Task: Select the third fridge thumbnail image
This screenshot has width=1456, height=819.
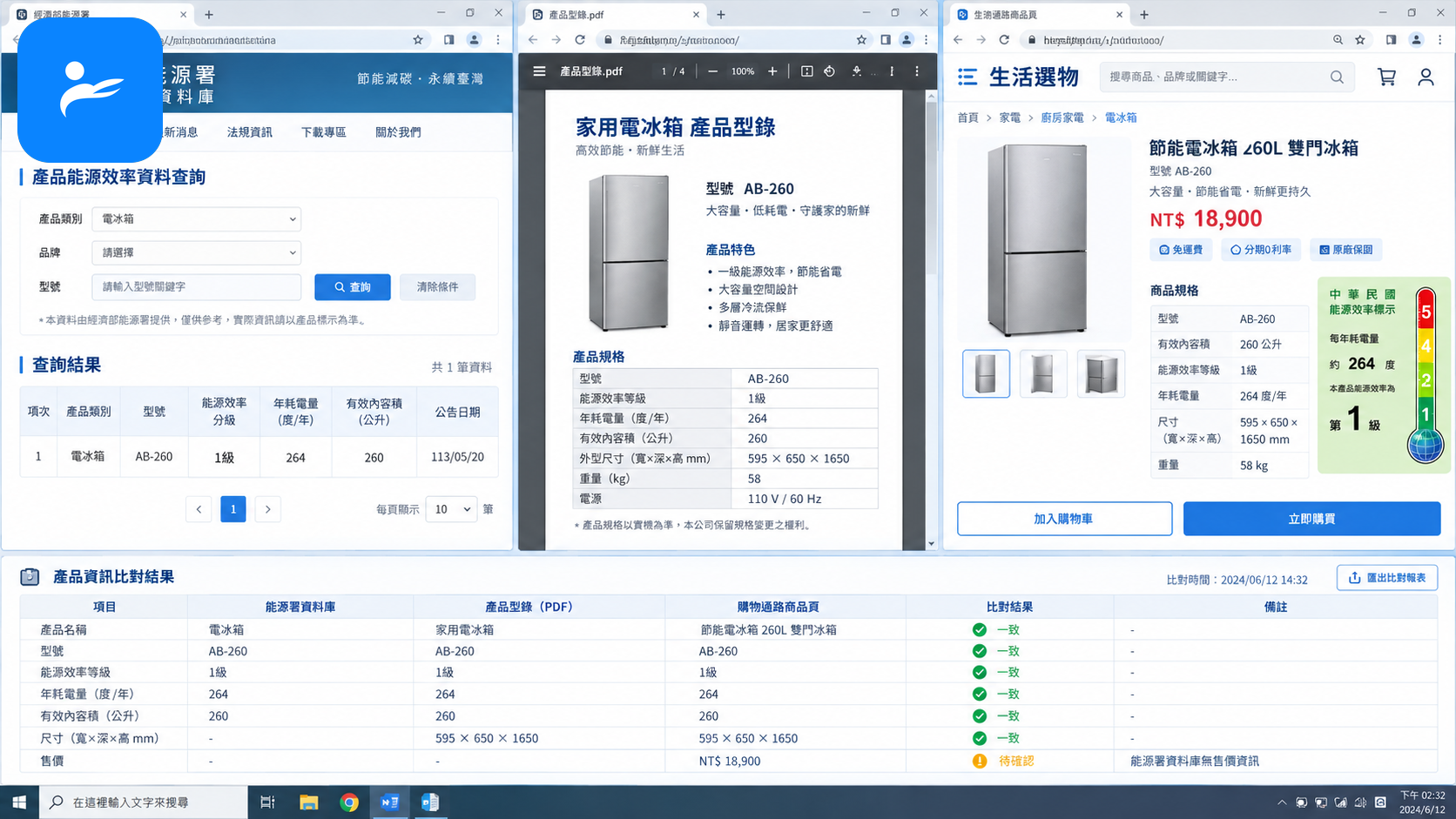Action: (x=1101, y=374)
